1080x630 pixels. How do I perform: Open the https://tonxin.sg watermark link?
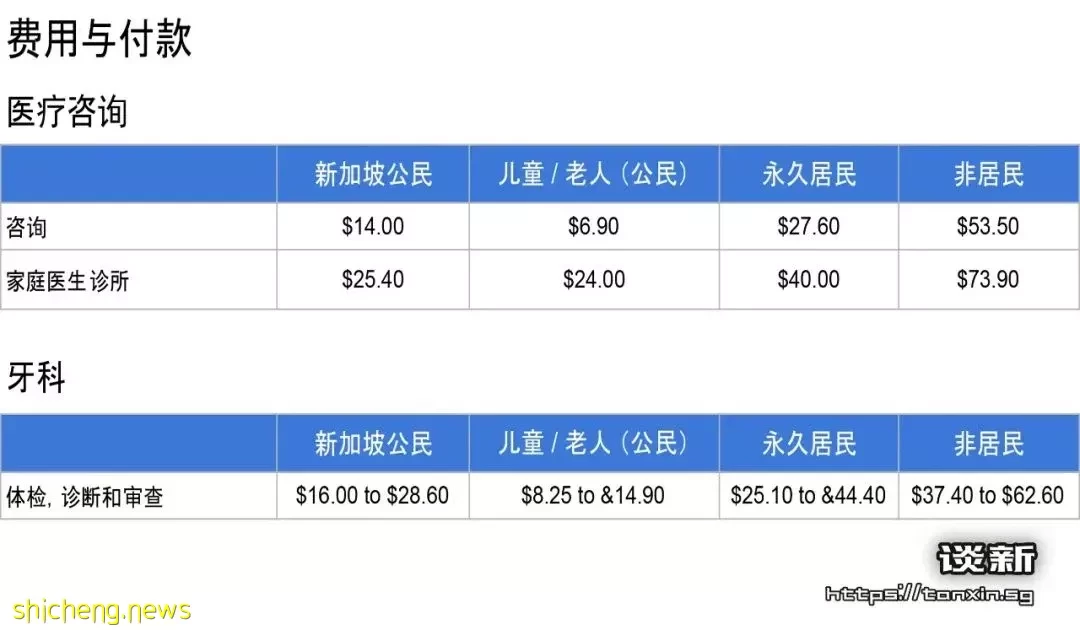(x=930, y=594)
